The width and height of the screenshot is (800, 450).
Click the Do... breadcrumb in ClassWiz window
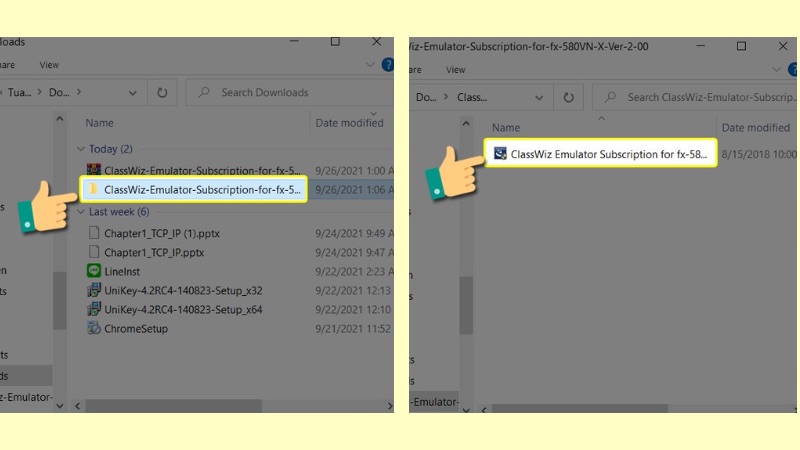click(426, 97)
